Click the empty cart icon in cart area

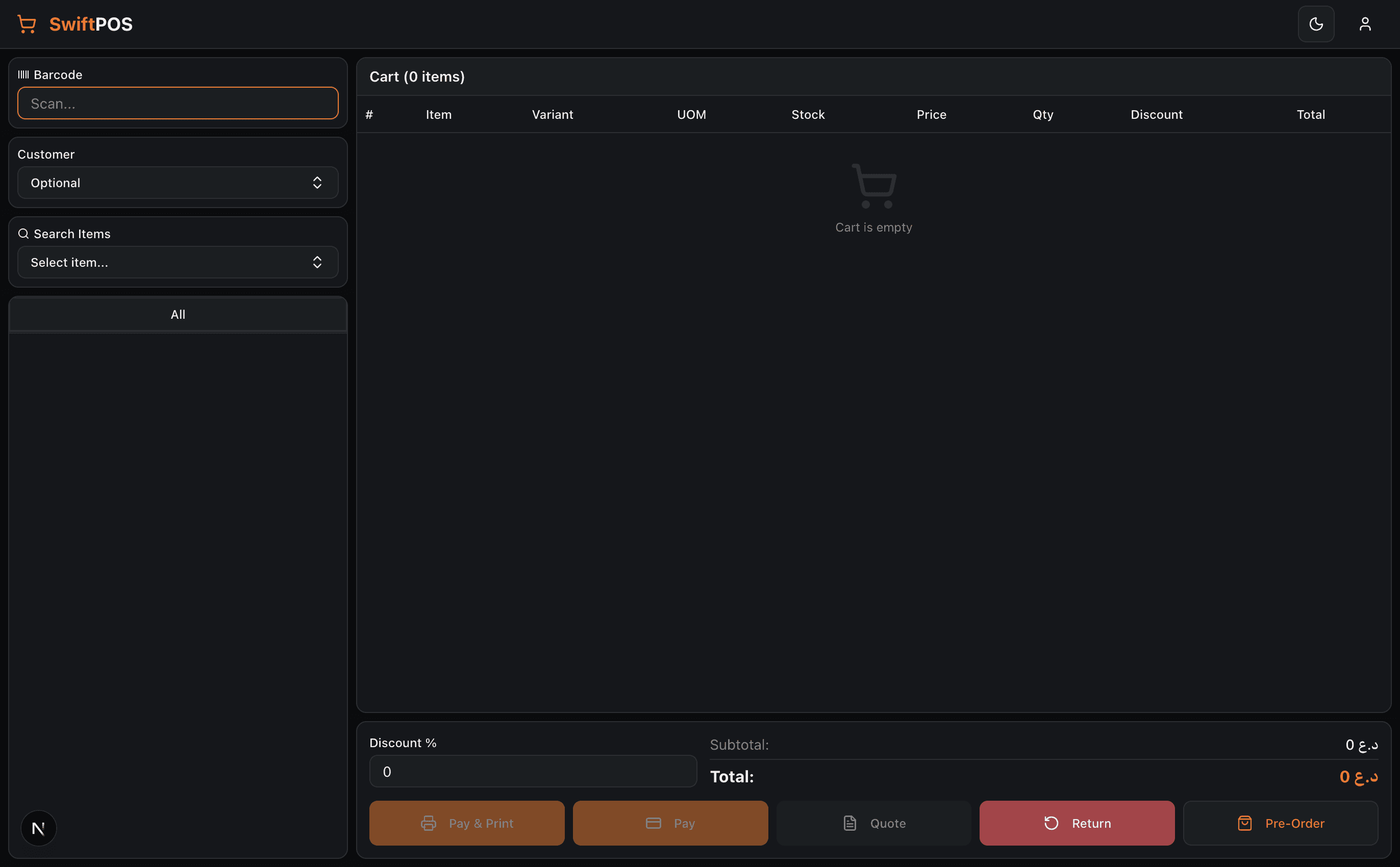873,186
